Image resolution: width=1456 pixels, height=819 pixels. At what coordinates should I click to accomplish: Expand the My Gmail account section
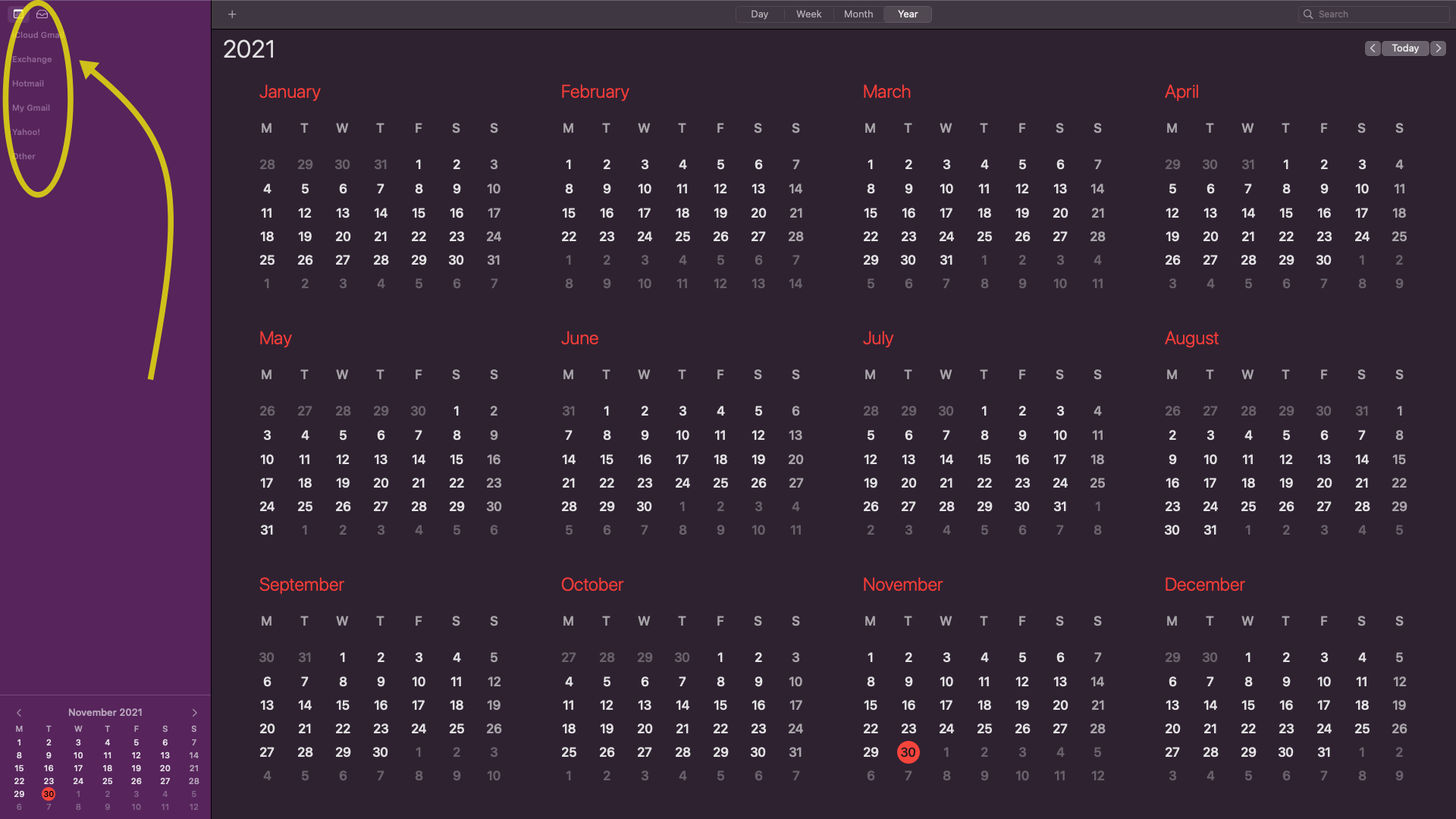tap(31, 108)
